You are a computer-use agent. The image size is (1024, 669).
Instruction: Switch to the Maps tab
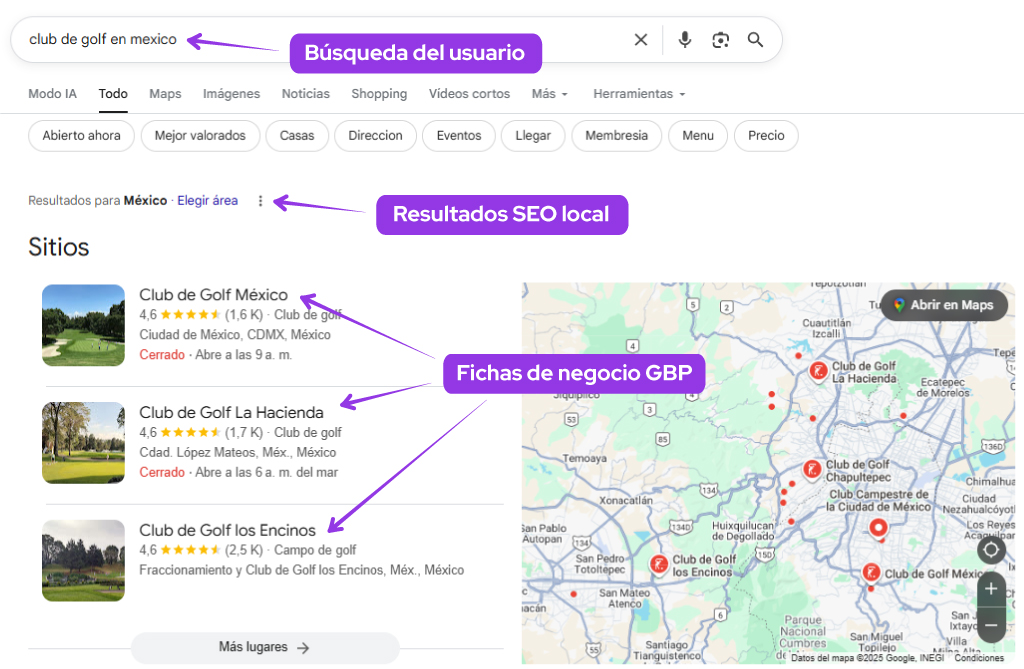tap(165, 93)
